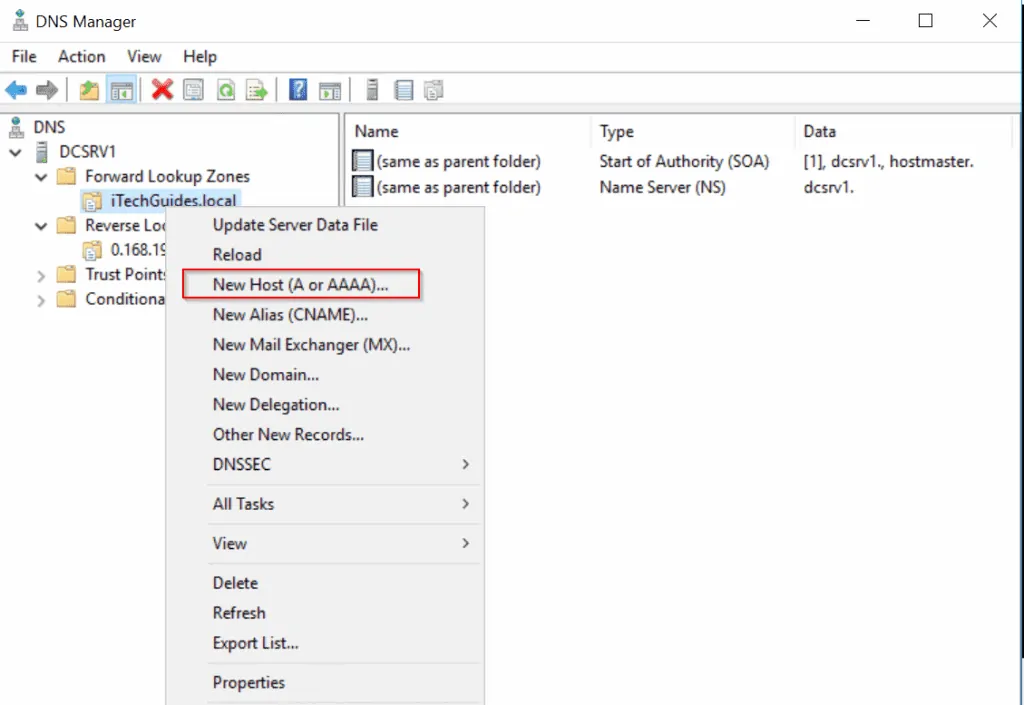The height and width of the screenshot is (705, 1024).
Task: Select Delete in the context menu
Action: pos(235,583)
